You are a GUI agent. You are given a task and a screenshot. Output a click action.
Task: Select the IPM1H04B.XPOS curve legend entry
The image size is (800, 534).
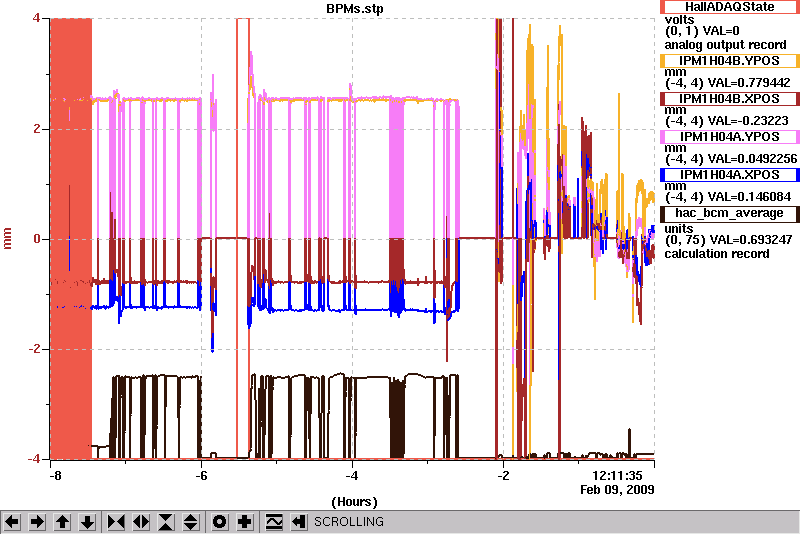[730, 98]
